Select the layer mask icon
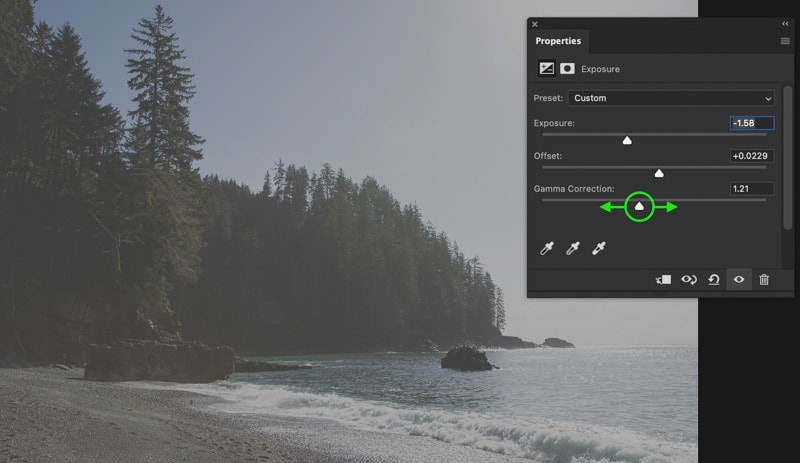The height and width of the screenshot is (463, 800). (x=567, y=68)
